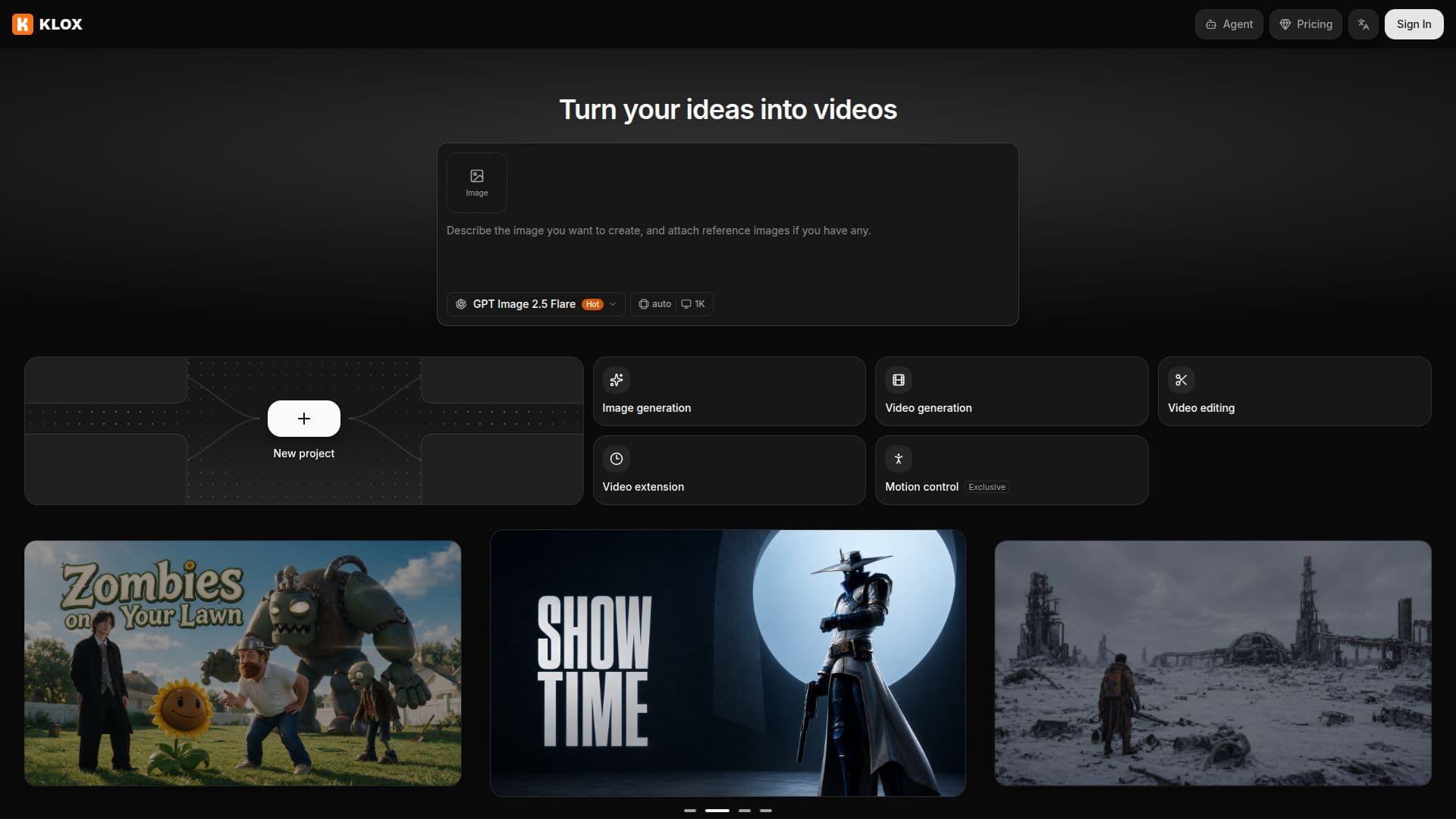
Task: Click the 'New project' label text
Action: (x=303, y=453)
